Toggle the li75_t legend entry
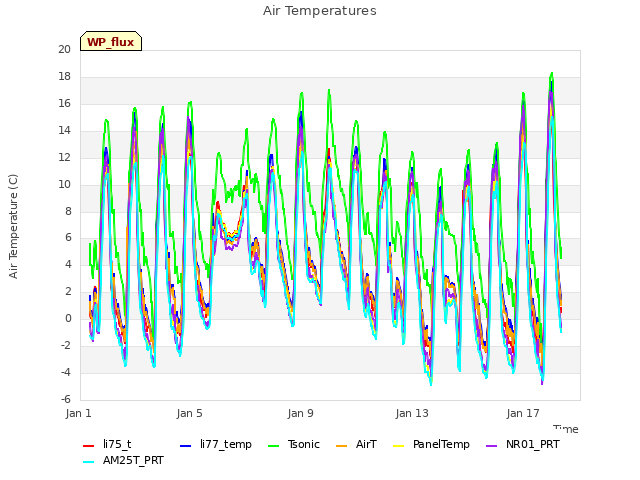 coord(107,444)
